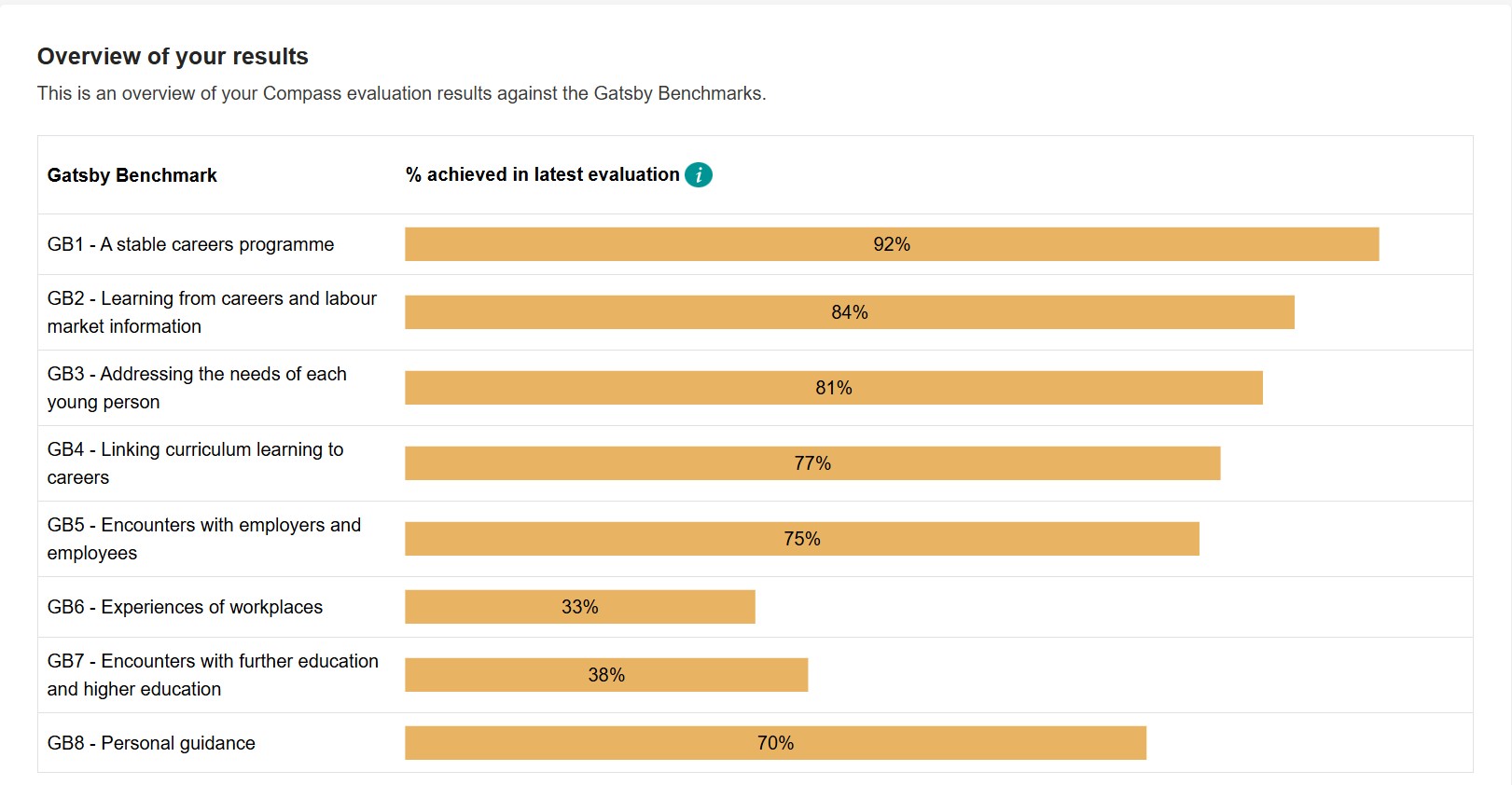Click the GB5 employers and employees row label

203,539
